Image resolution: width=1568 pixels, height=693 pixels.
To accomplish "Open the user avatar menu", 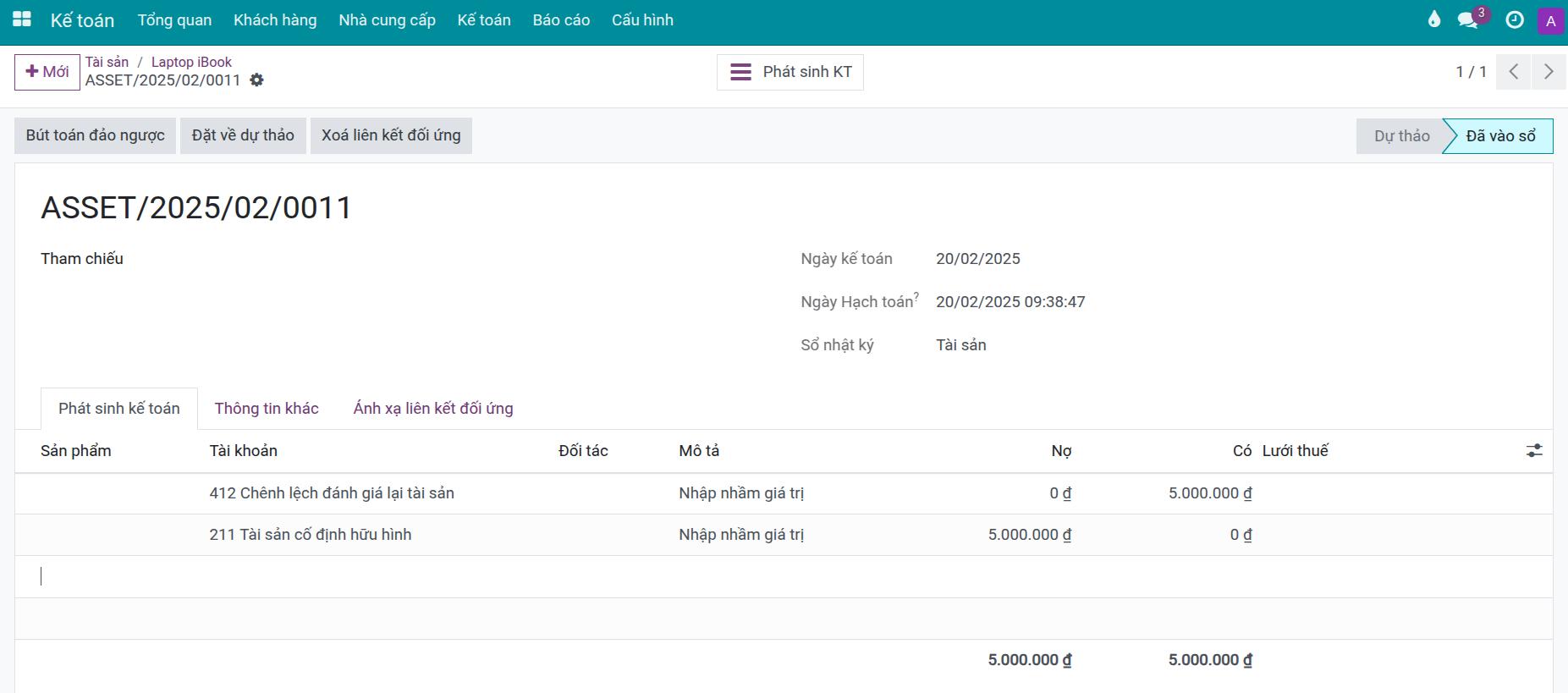I will click(1550, 21).
